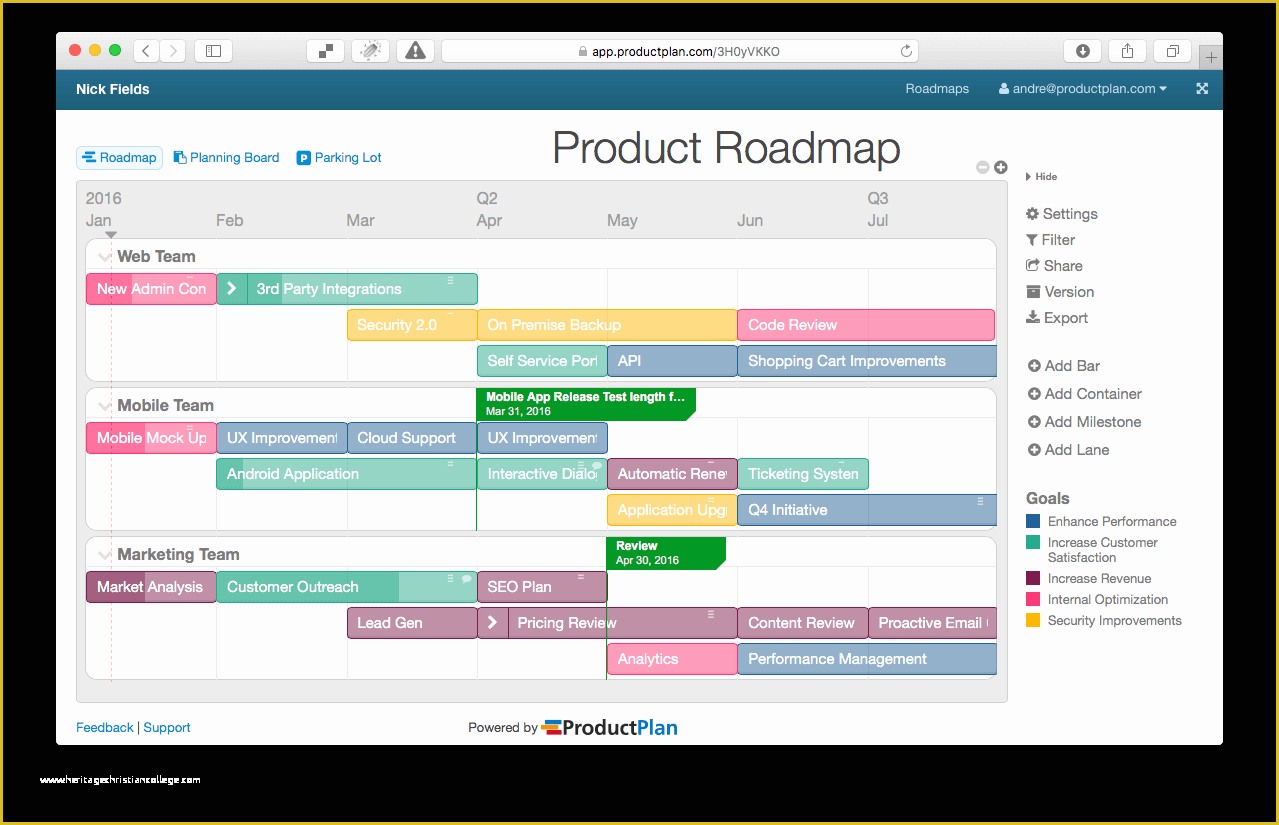Open Safari share sheet button

(x=1127, y=51)
